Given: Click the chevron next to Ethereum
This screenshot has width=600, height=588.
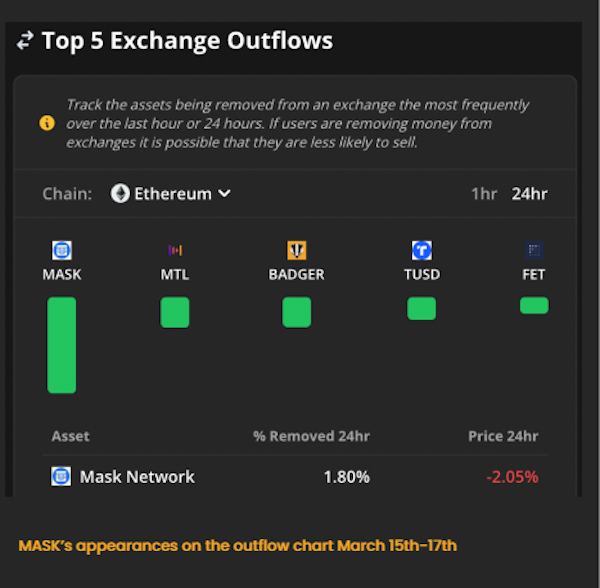Looking at the screenshot, I should pos(224,193).
